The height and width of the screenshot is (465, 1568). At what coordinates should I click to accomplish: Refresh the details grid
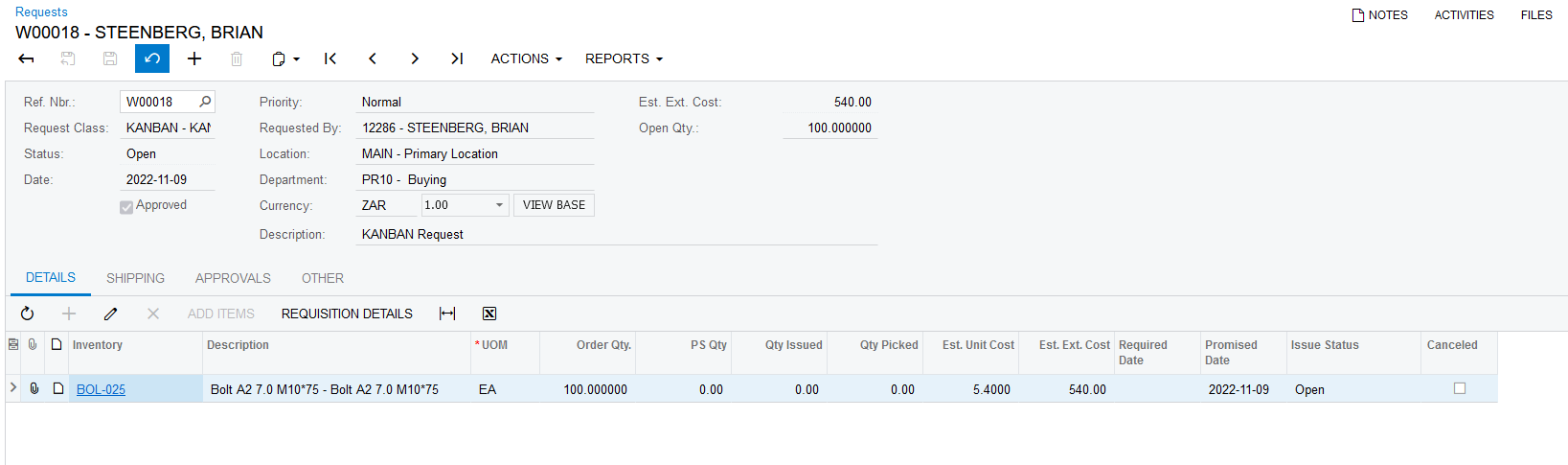[27, 314]
